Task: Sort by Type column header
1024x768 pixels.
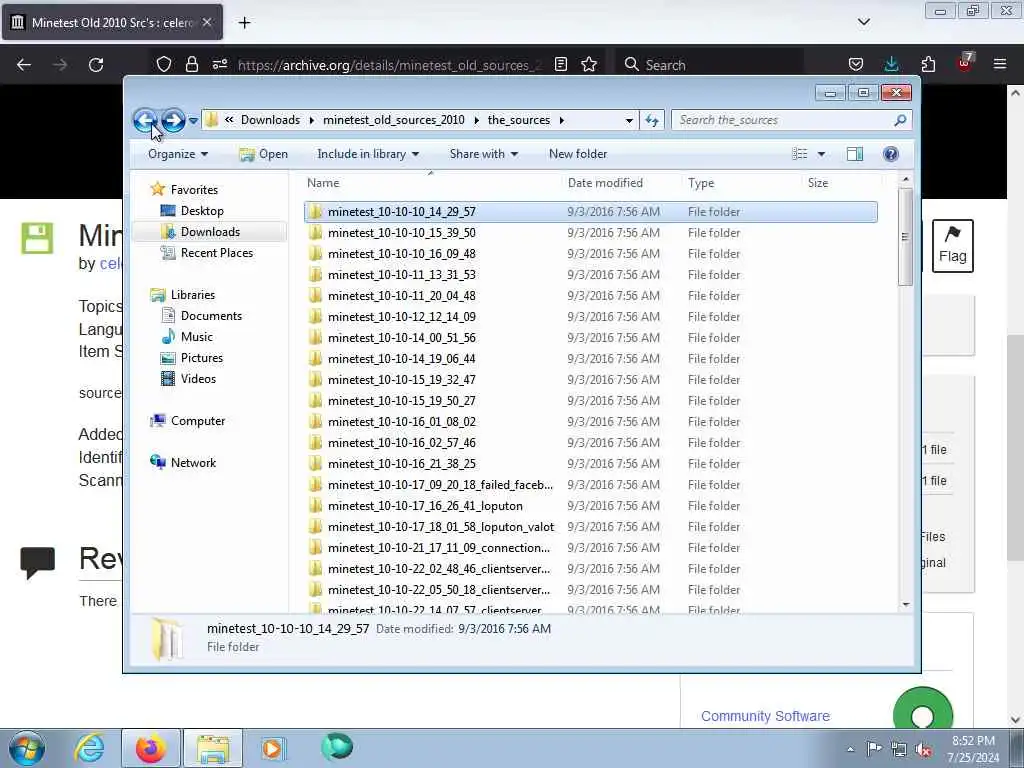Action: (740, 183)
